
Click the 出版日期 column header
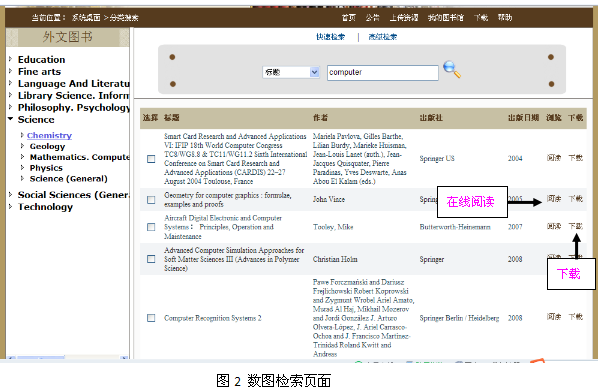coord(523,118)
